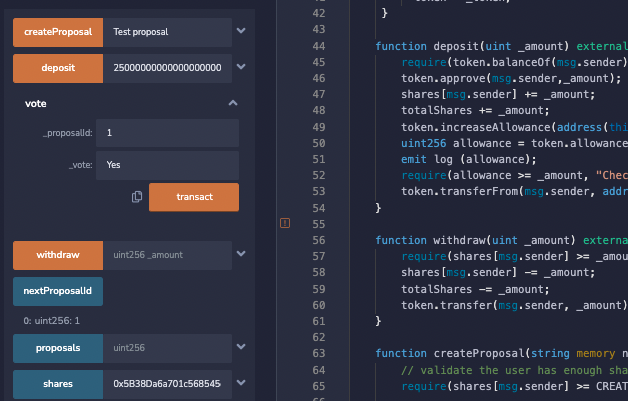Click line number 63 in the gutter
The width and height of the screenshot is (628, 401).
319,353
